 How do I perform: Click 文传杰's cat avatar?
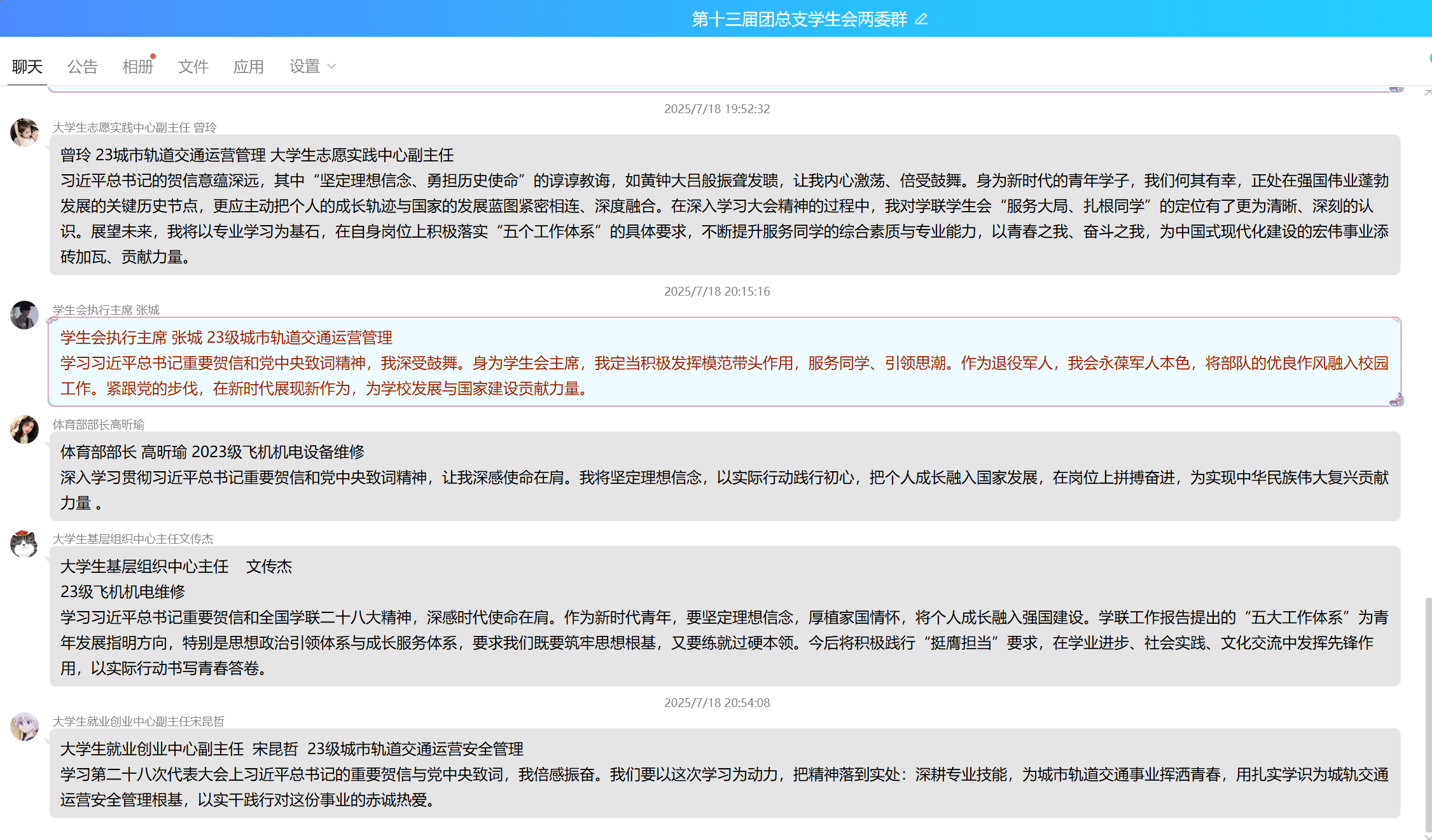pyautogui.click(x=24, y=544)
